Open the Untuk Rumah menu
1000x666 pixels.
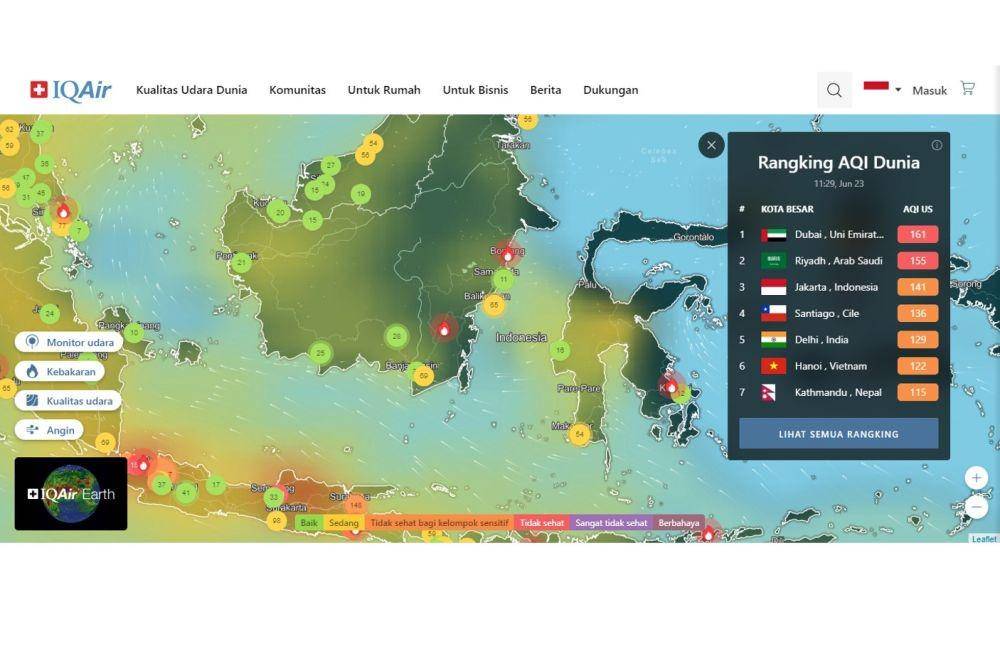[x=384, y=90]
